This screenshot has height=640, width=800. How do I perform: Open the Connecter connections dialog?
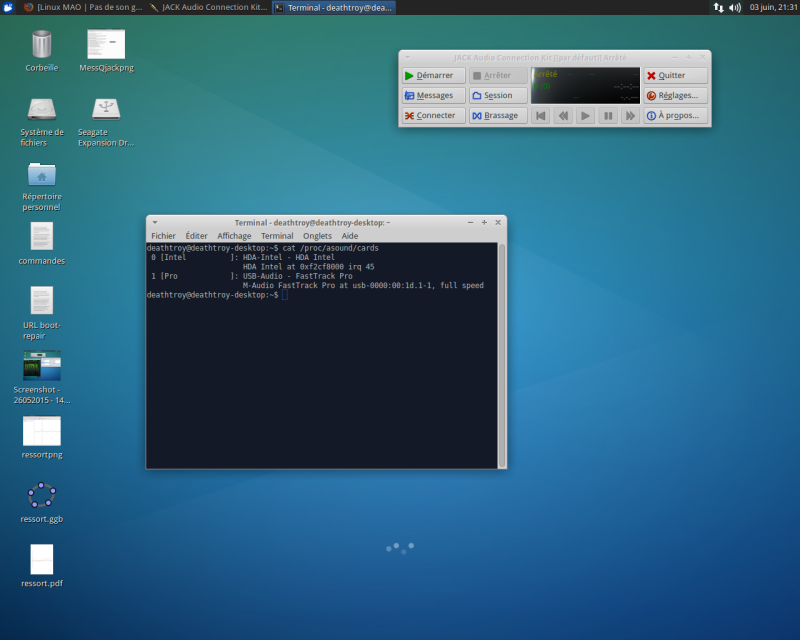click(x=434, y=115)
